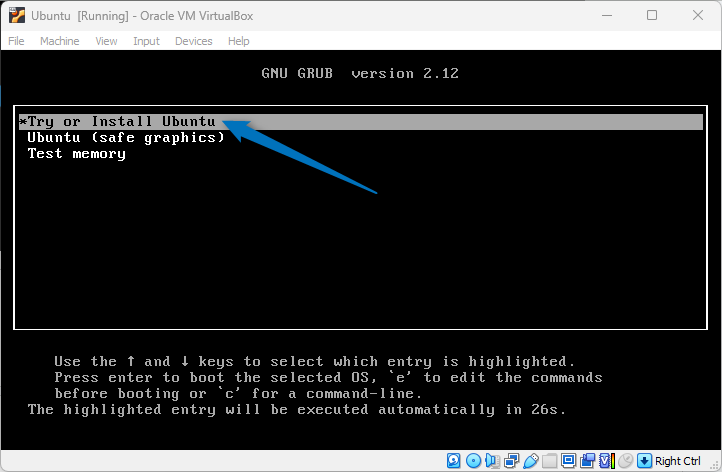Open the Devices menu
This screenshot has width=722, height=472.
(193, 41)
